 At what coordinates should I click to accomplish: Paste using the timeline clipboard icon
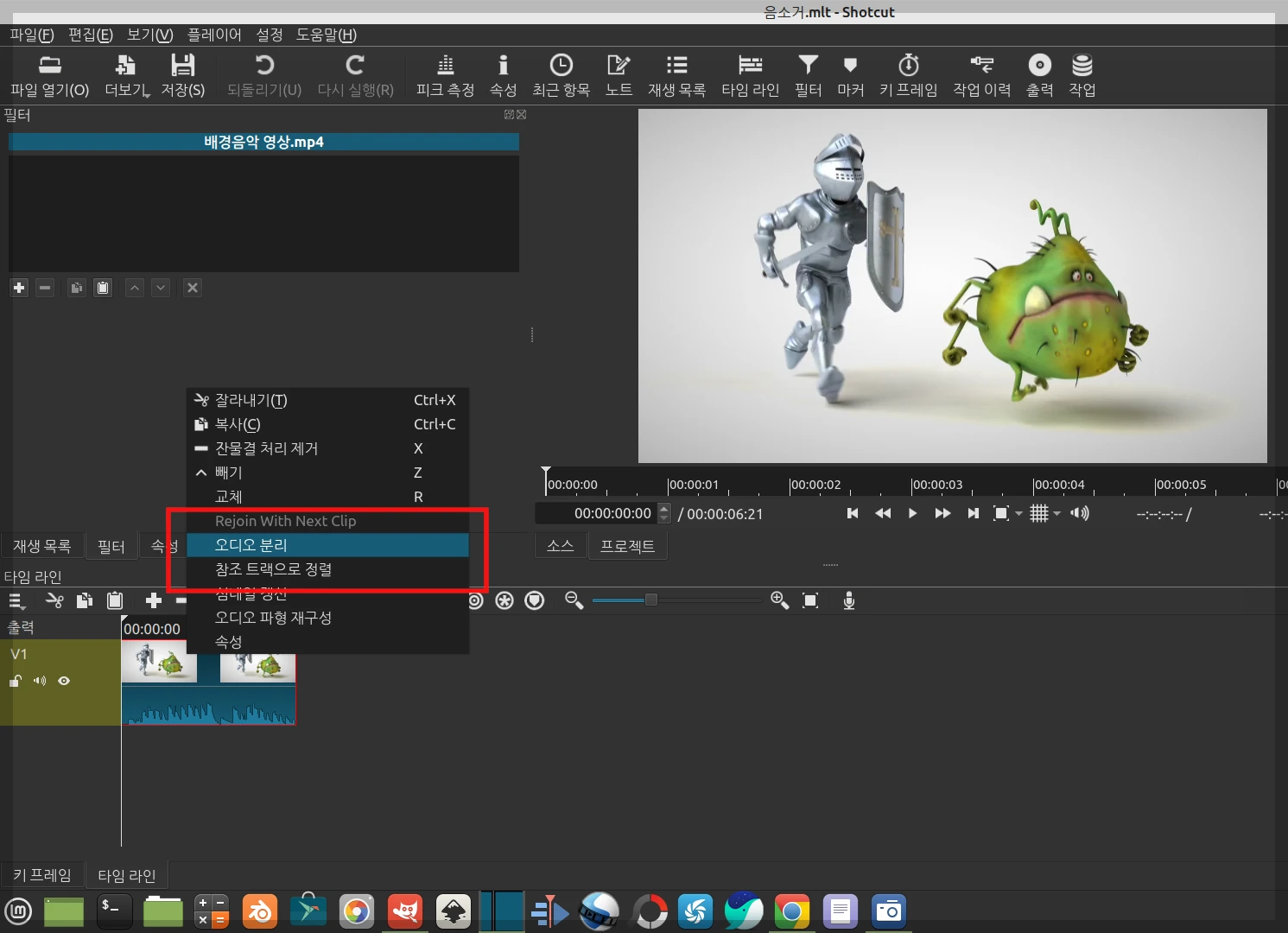[115, 600]
